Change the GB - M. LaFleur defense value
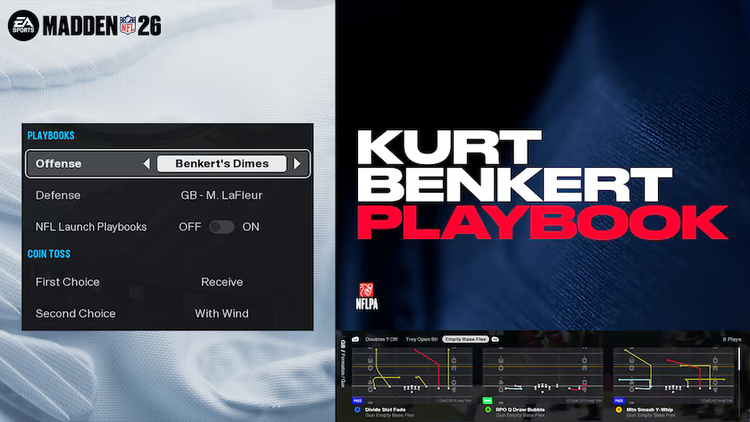 coord(221,195)
